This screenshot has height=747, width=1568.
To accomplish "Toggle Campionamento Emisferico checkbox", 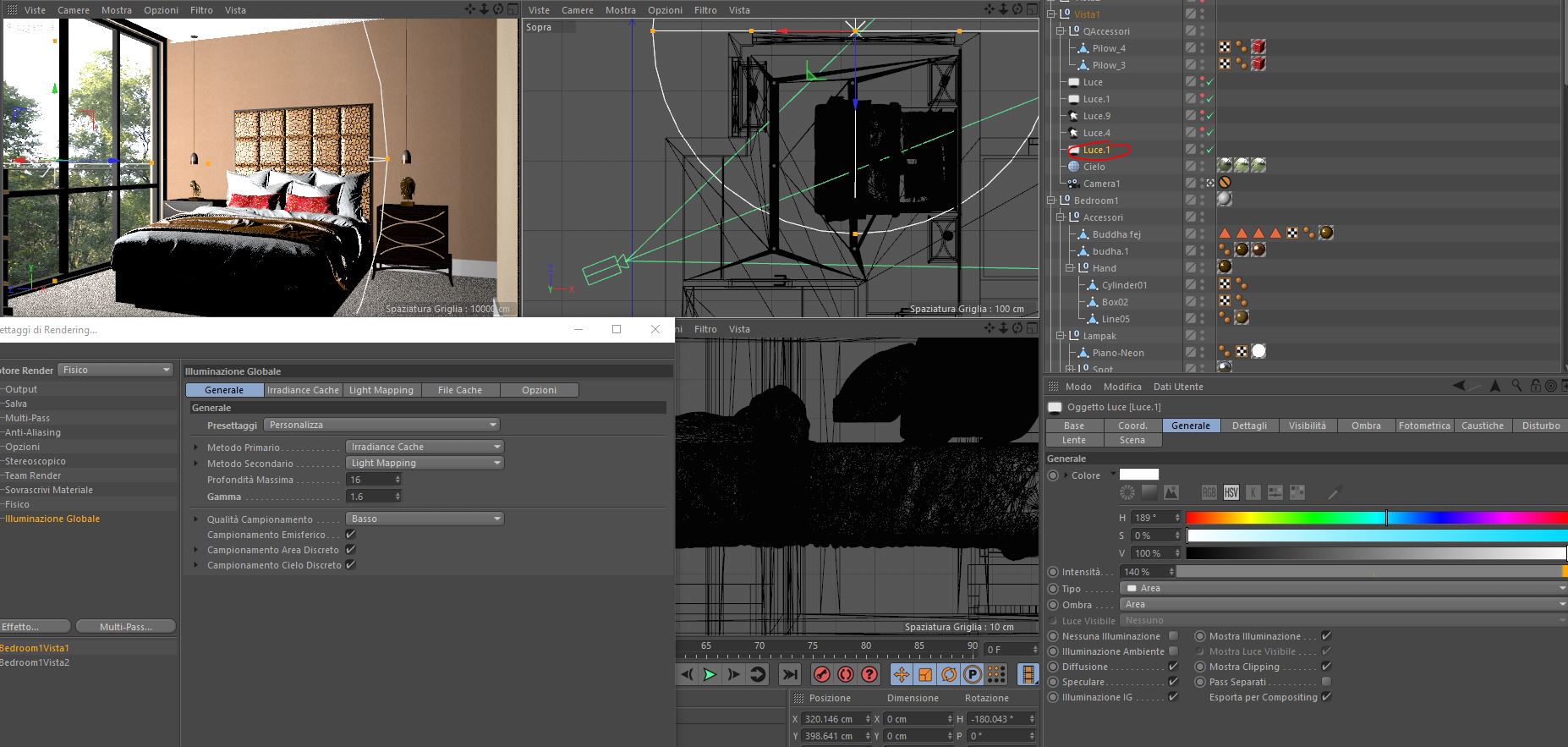I will (x=350, y=535).
